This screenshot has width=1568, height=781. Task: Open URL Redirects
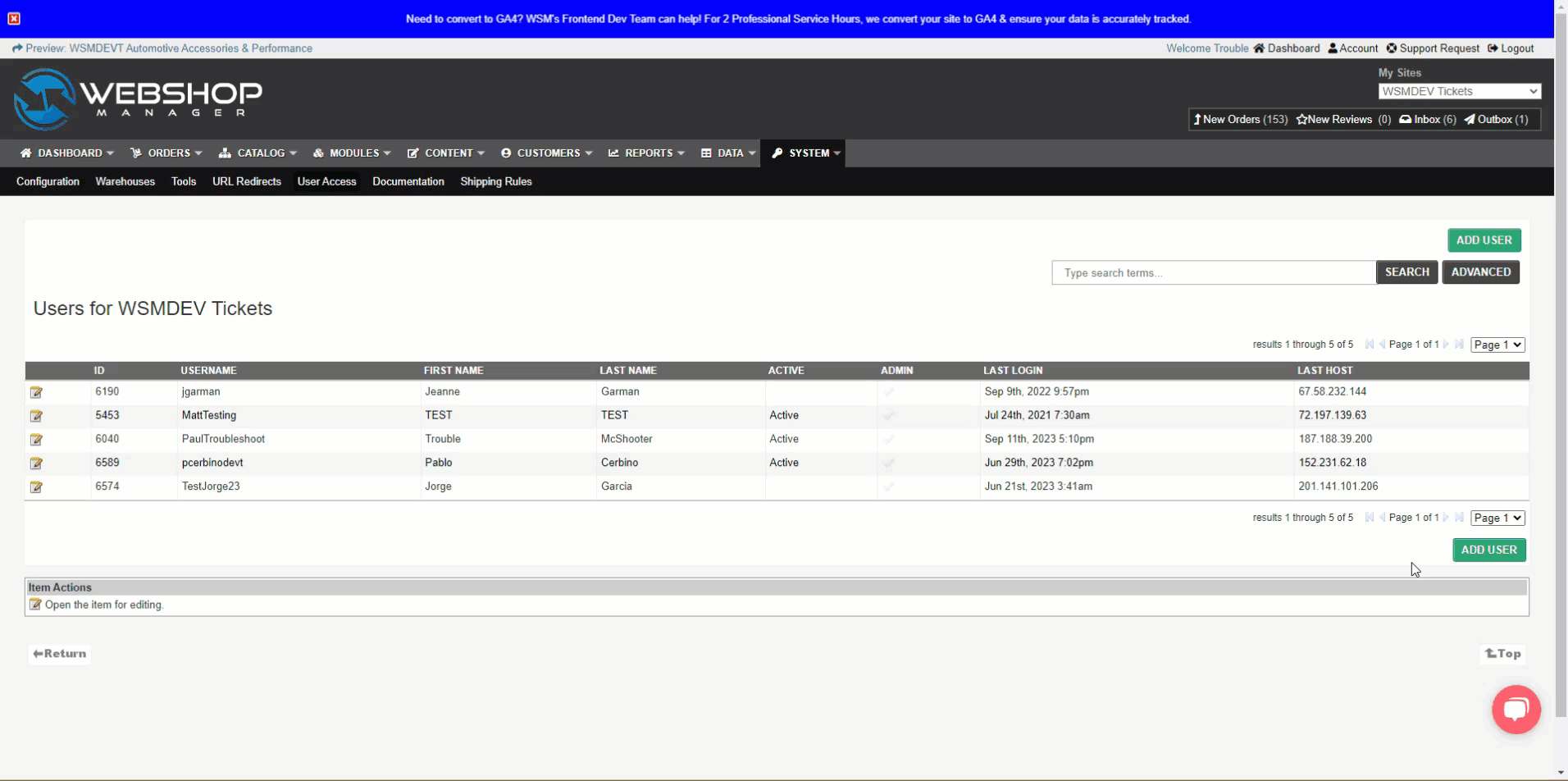coord(246,181)
